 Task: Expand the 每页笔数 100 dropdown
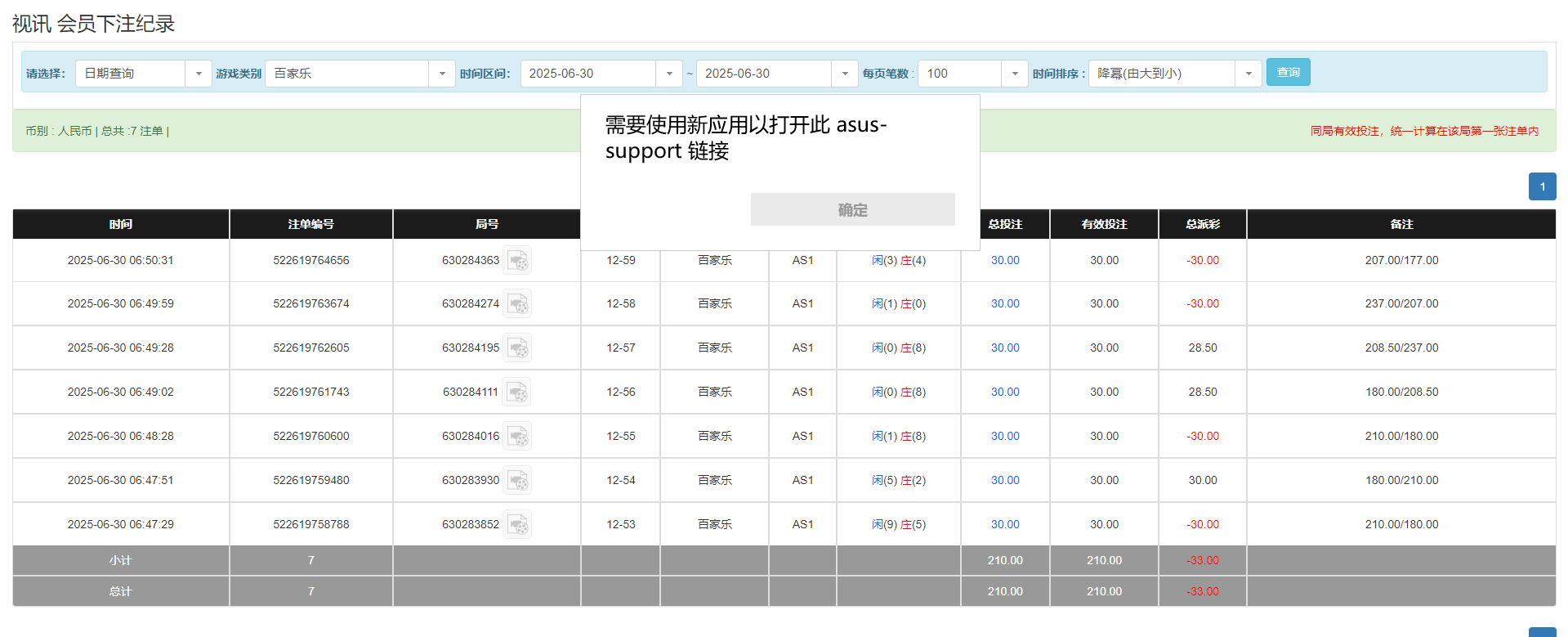tap(1014, 74)
